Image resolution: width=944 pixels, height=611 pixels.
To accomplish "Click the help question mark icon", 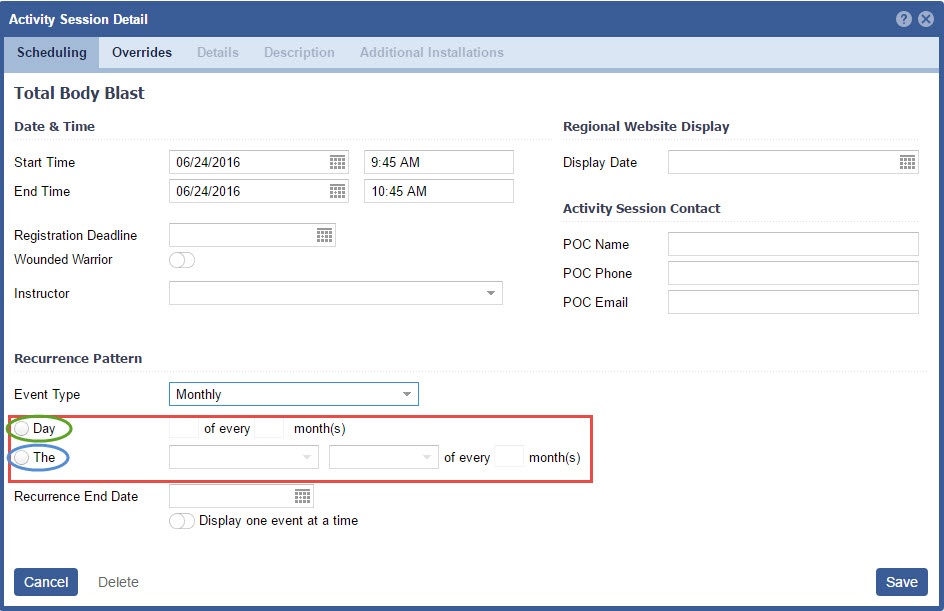I will pyautogui.click(x=904, y=19).
